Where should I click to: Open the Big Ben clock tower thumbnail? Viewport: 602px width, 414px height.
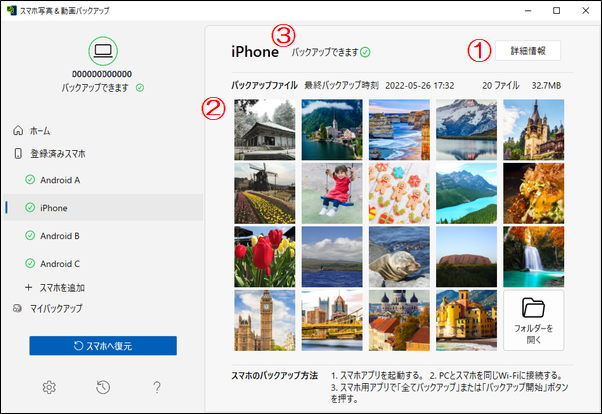tap(265, 320)
